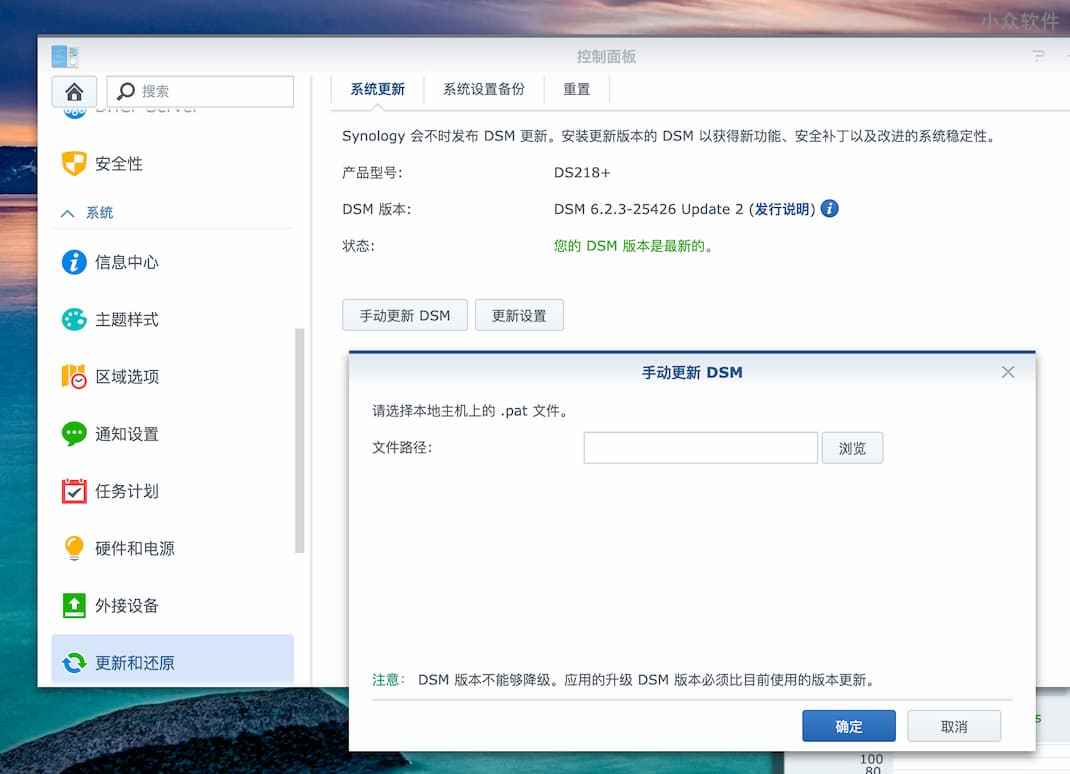The height and width of the screenshot is (774, 1070).
Task: Select 主题样式 label in sidebar
Action: 127,319
